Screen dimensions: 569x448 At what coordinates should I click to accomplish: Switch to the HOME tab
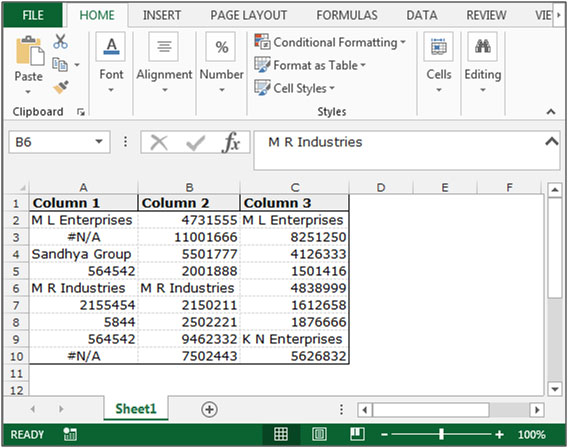(x=97, y=15)
